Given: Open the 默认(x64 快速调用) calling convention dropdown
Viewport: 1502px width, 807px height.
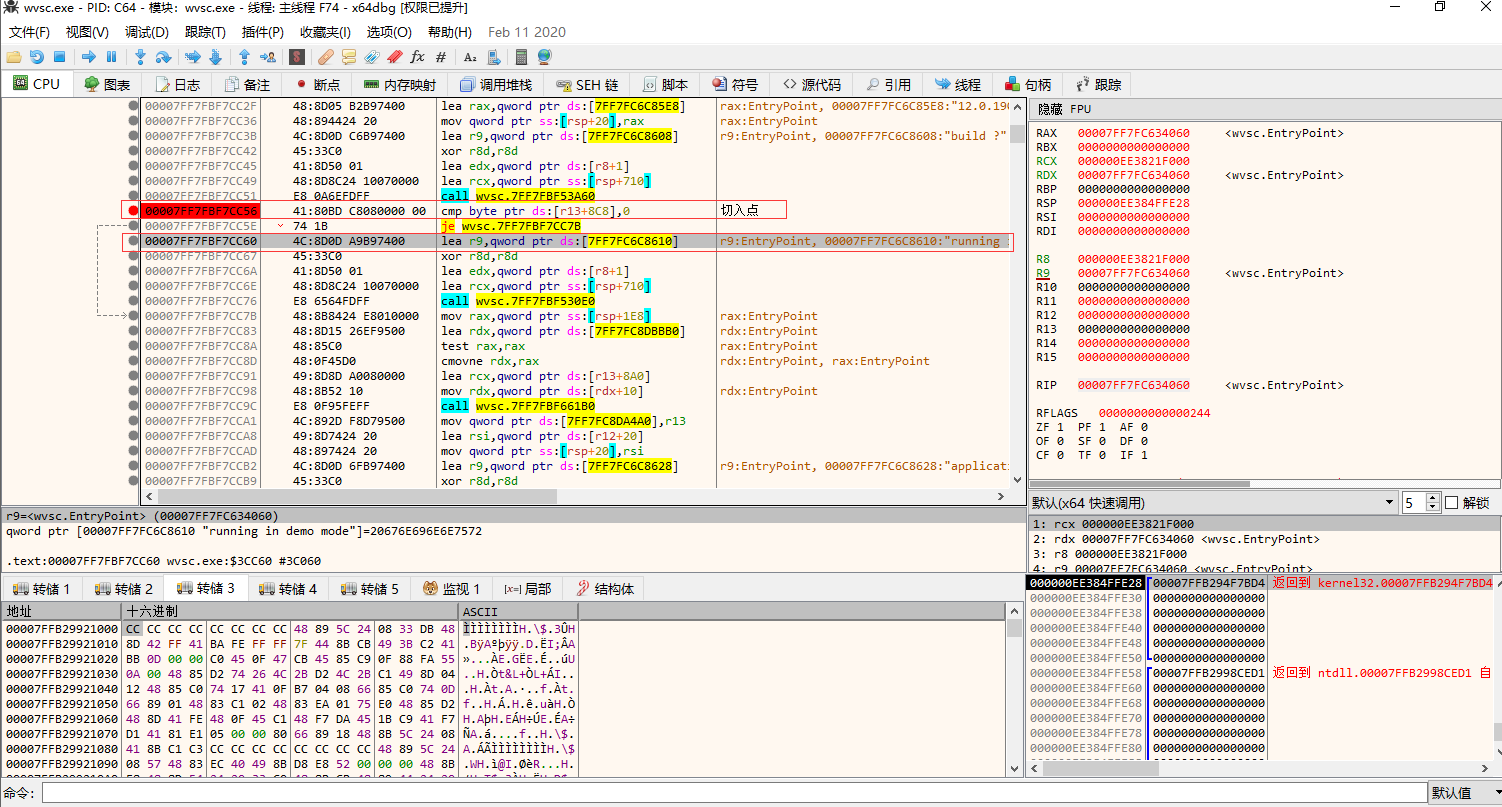Looking at the screenshot, I should 1213,503.
